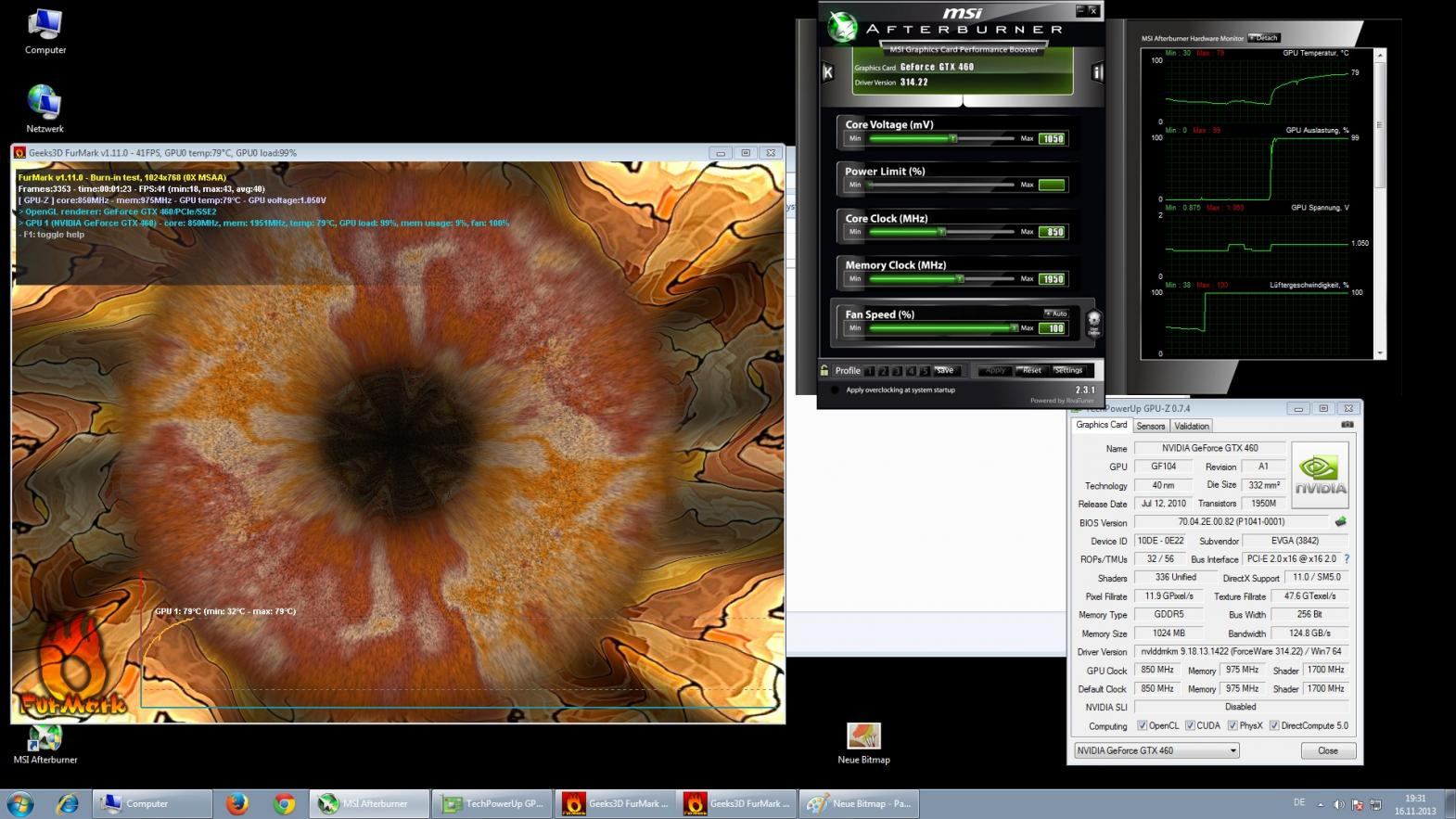The width and height of the screenshot is (1456, 819).
Task: Toggle the Auto fan speed button
Action: (1055, 314)
